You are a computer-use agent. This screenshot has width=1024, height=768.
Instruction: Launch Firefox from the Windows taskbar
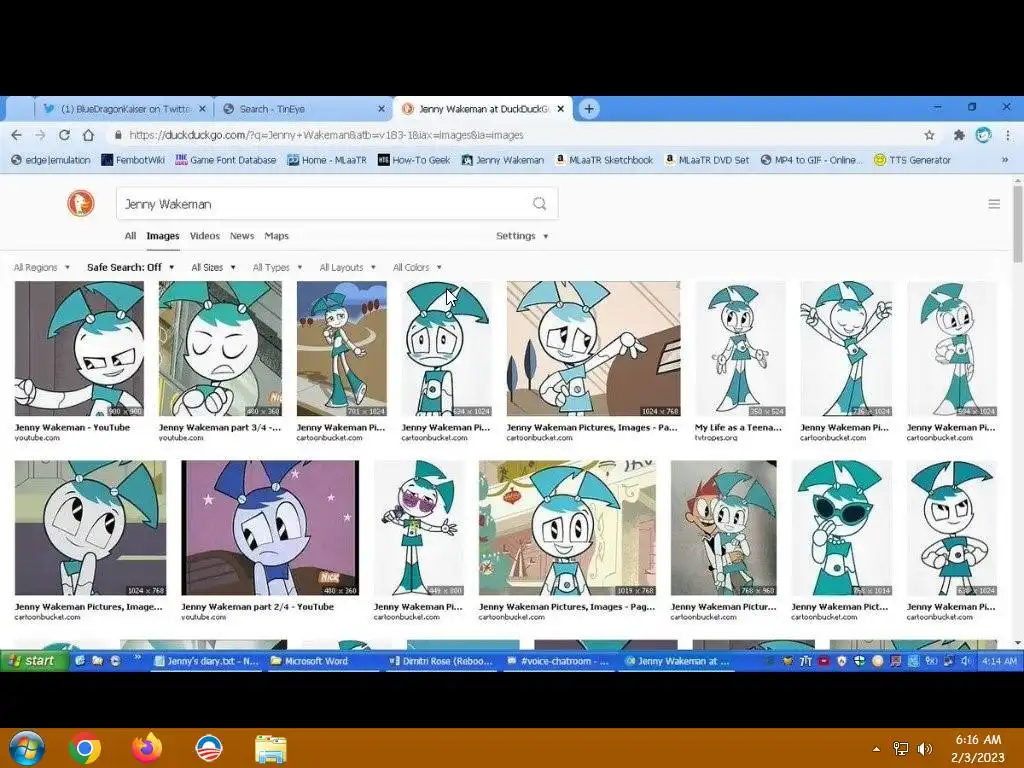(x=146, y=747)
